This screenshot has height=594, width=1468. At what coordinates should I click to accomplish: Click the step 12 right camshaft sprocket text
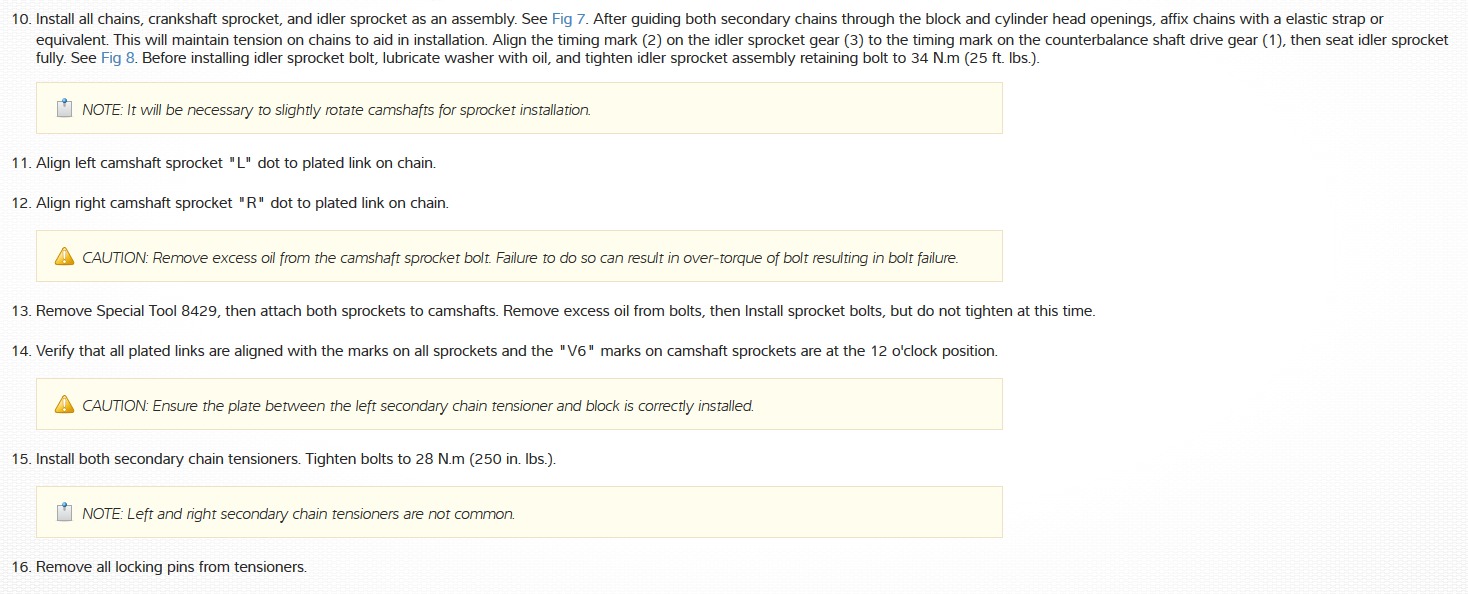[242, 203]
